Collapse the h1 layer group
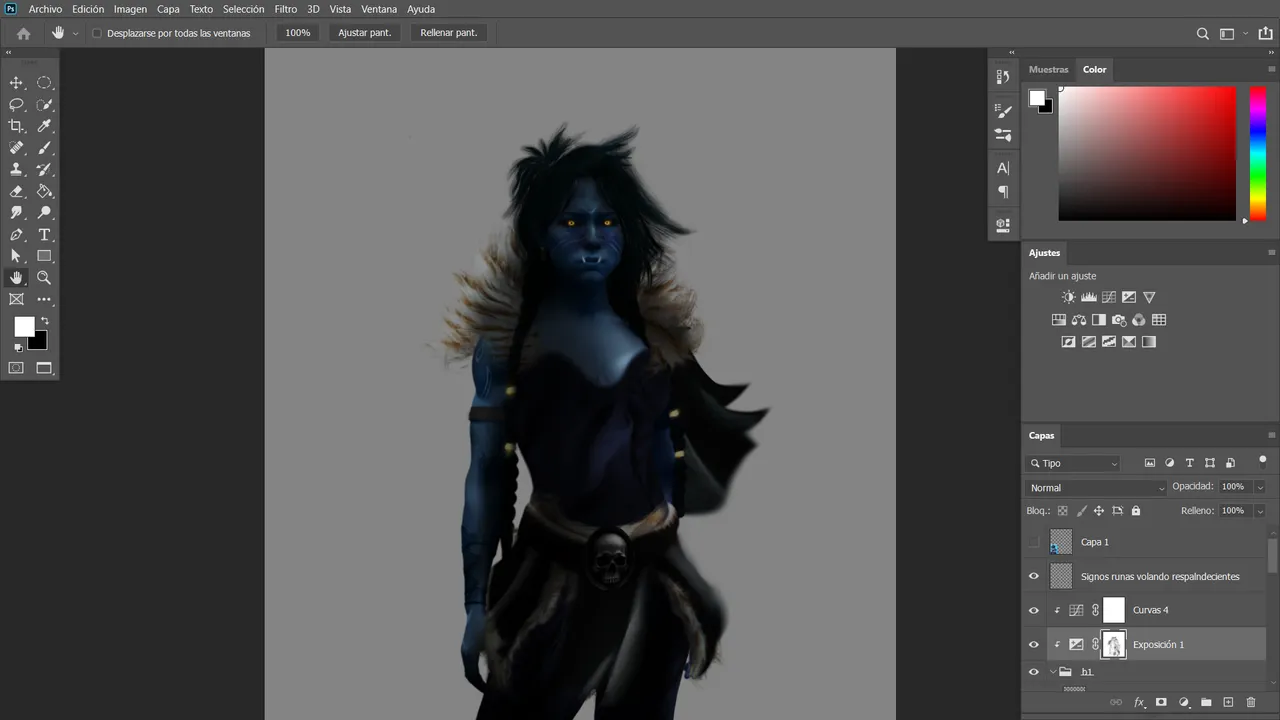The height and width of the screenshot is (720, 1280). pyautogui.click(x=1053, y=672)
